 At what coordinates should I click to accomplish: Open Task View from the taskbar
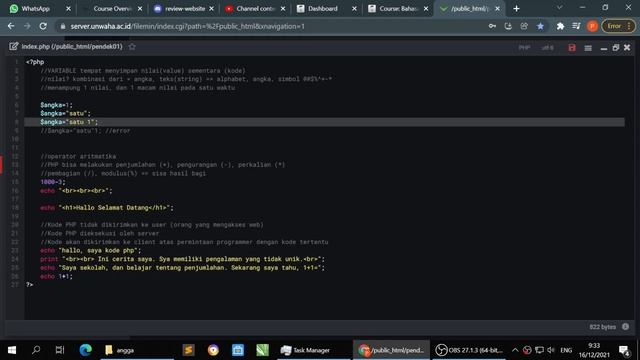tap(60, 350)
